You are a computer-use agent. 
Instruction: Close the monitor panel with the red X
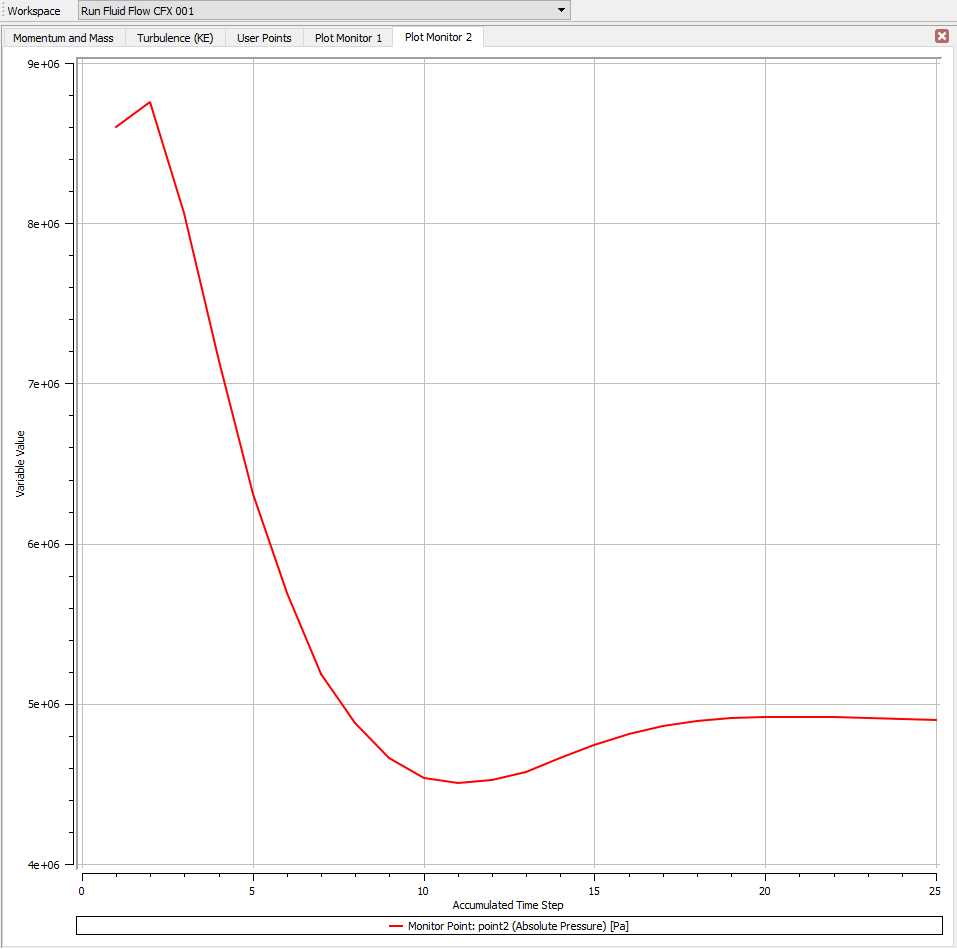point(942,36)
